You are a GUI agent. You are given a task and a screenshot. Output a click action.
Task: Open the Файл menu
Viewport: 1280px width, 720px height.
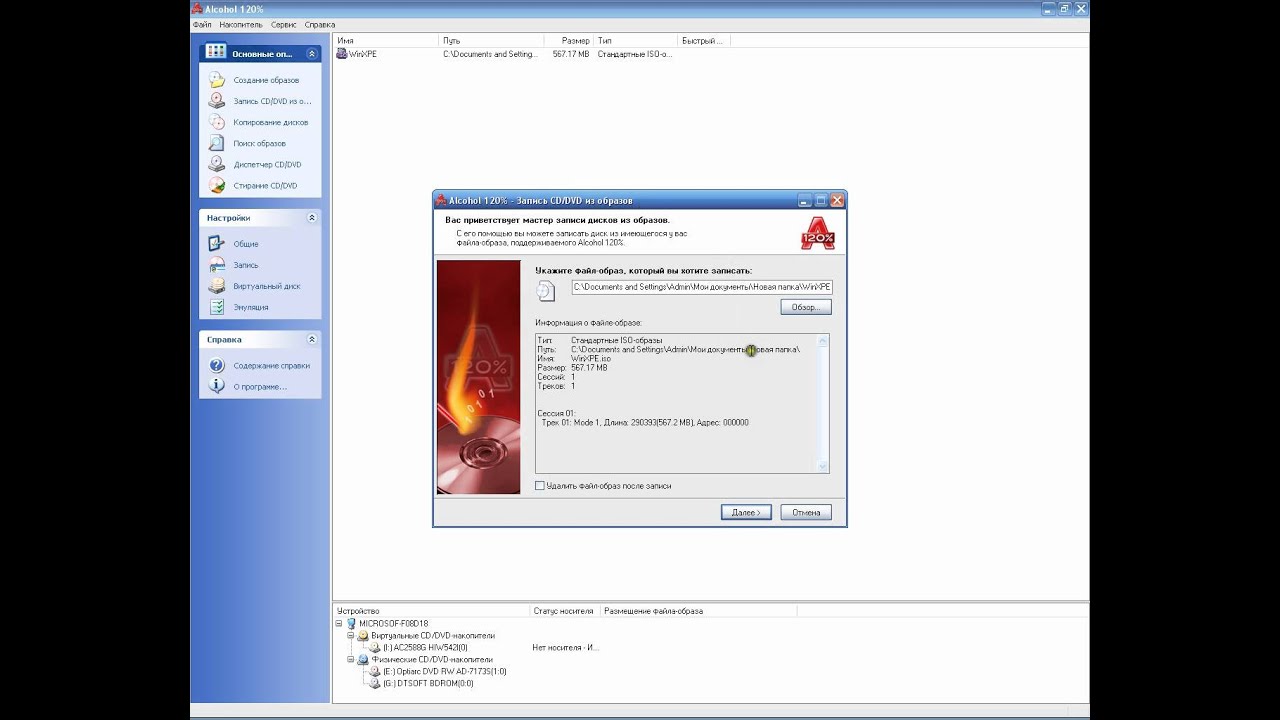coord(201,24)
